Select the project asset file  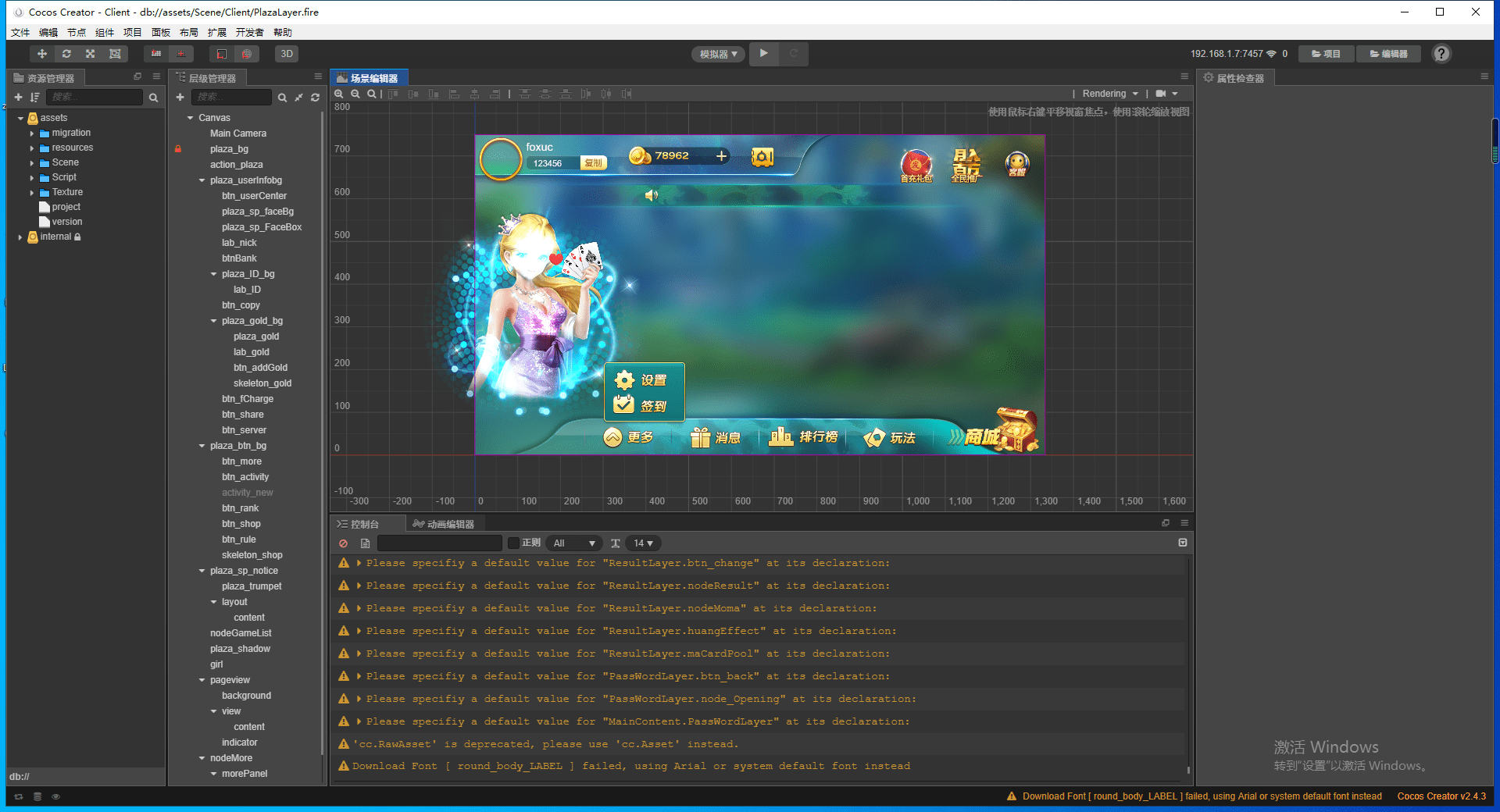[x=66, y=207]
